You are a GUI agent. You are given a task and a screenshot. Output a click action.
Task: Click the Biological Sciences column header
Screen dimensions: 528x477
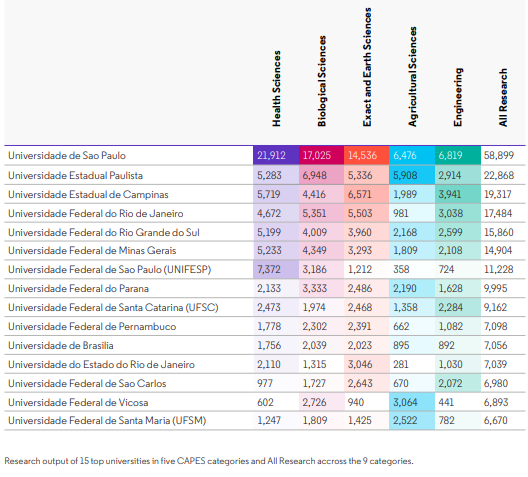(x=322, y=81)
